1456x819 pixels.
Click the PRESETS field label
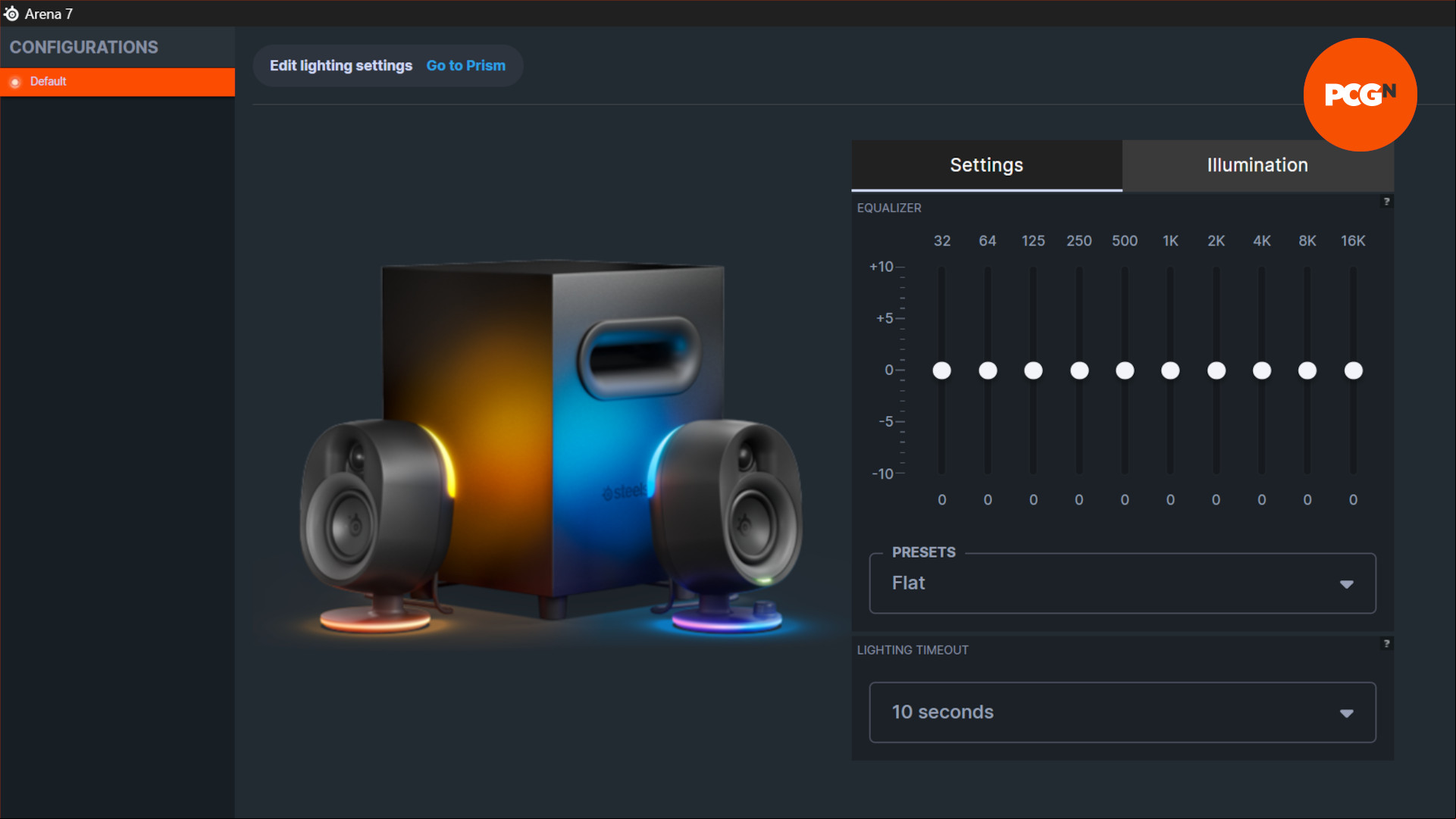[923, 552]
